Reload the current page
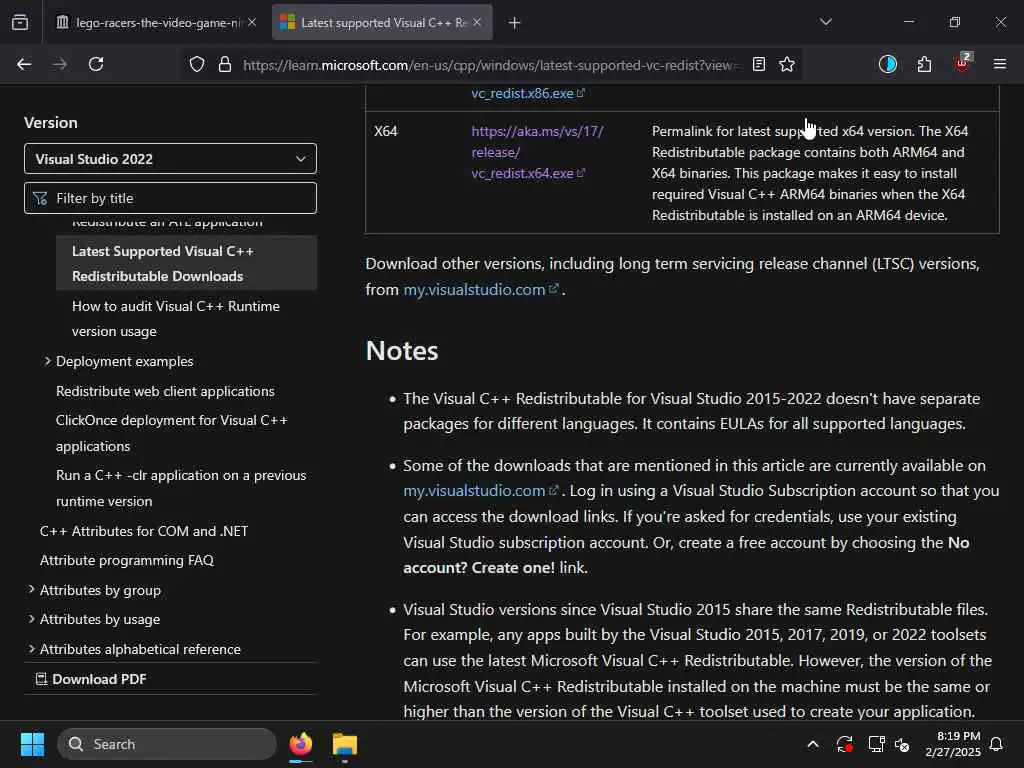Viewport: 1024px width, 768px height. point(96,64)
